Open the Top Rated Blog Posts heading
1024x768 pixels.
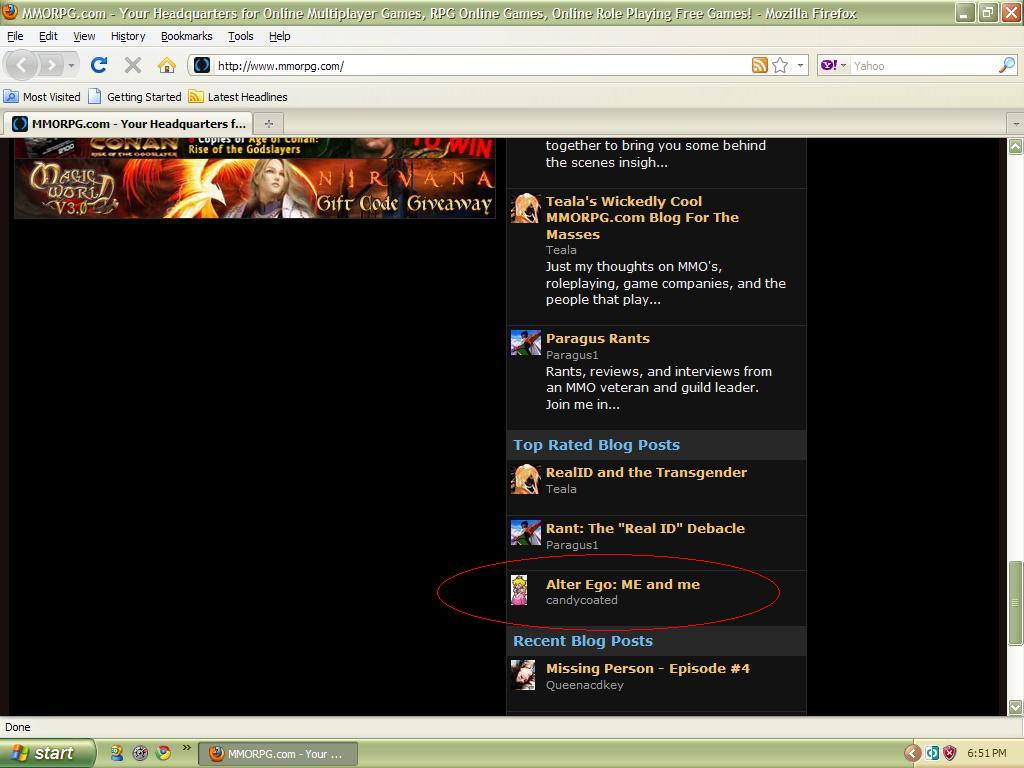point(596,445)
